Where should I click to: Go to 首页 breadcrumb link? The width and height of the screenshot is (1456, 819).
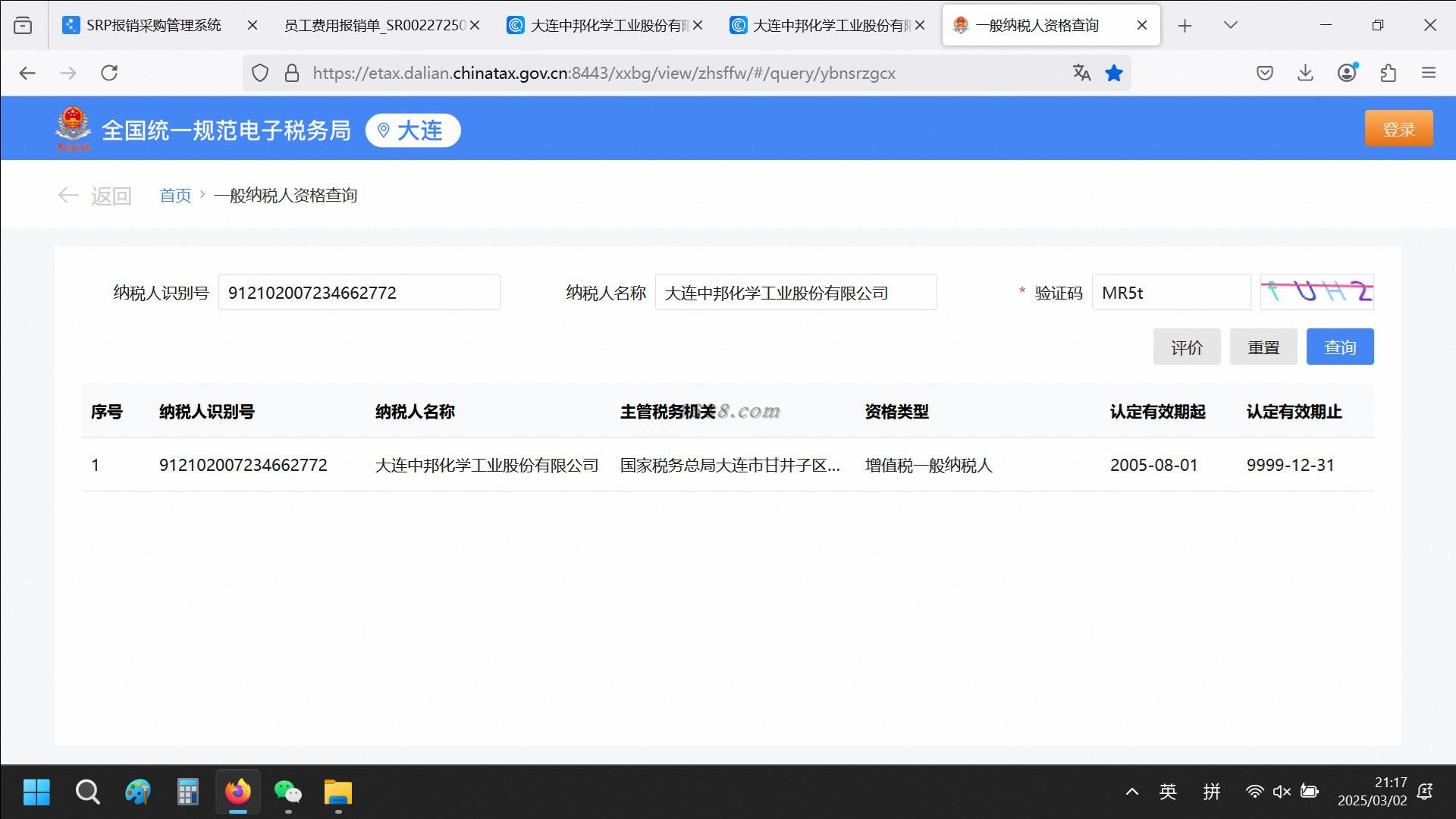[x=175, y=196]
